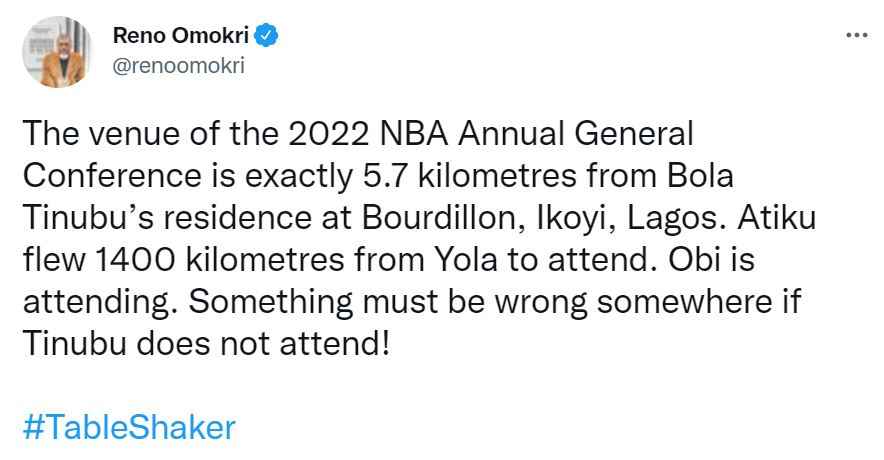884x460 pixels.
Task: Click the "1400 kilometres" text
Action: [x=220, y=260]
